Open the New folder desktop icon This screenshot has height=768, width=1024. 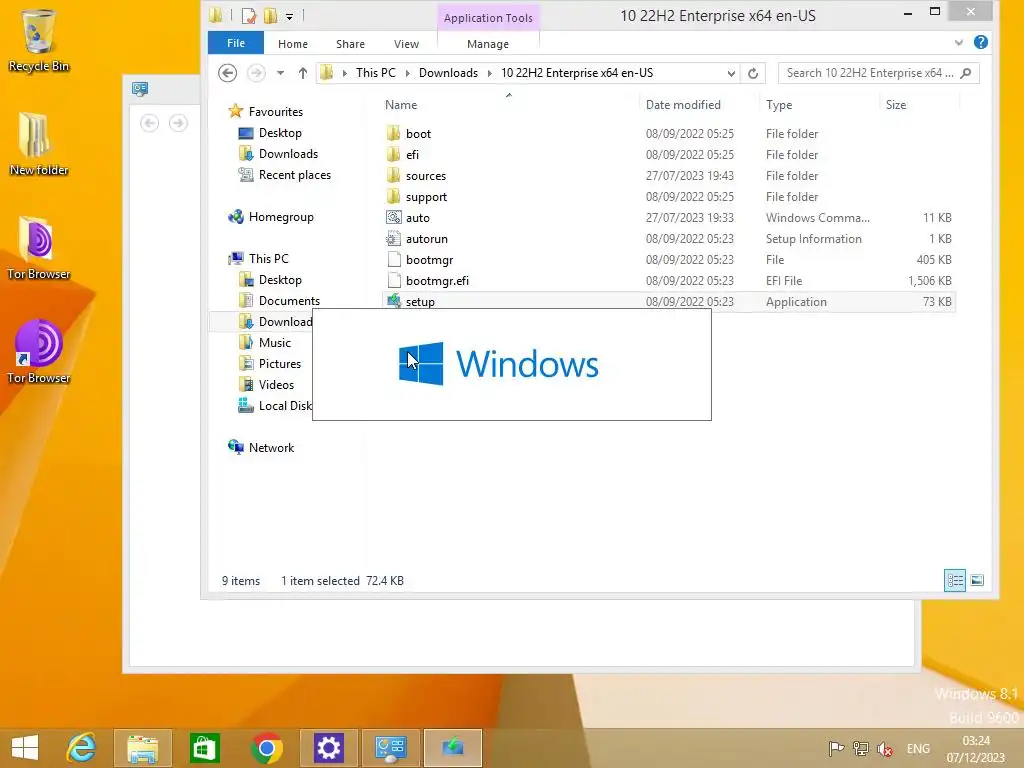click(39, 144)
